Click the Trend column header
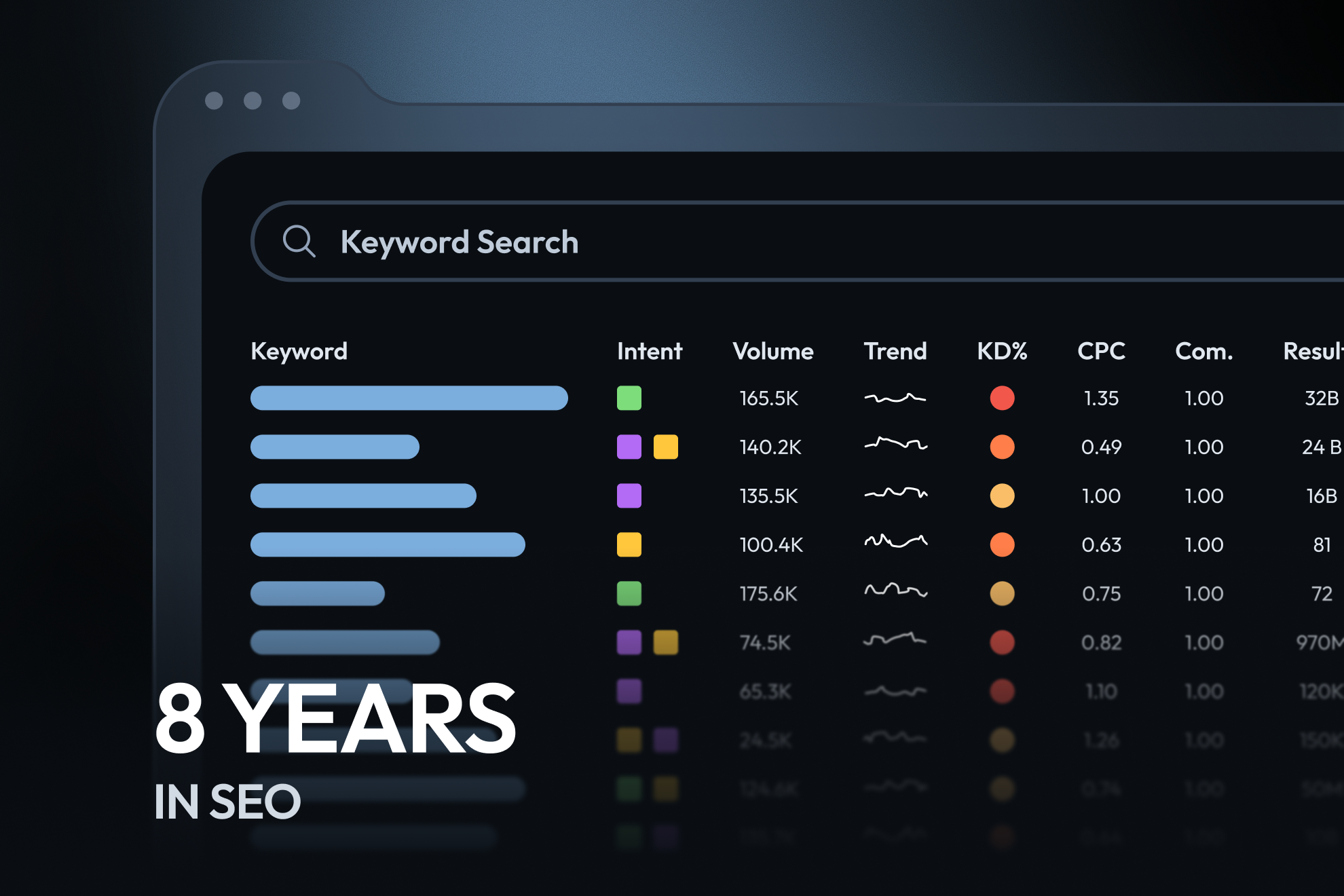This screenshot has height=896, width=1344. click(x=895, y=351)
